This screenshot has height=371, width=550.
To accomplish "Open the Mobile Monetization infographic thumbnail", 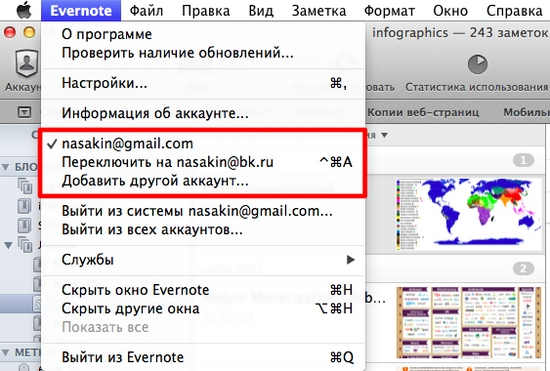I will pos(468,323).
